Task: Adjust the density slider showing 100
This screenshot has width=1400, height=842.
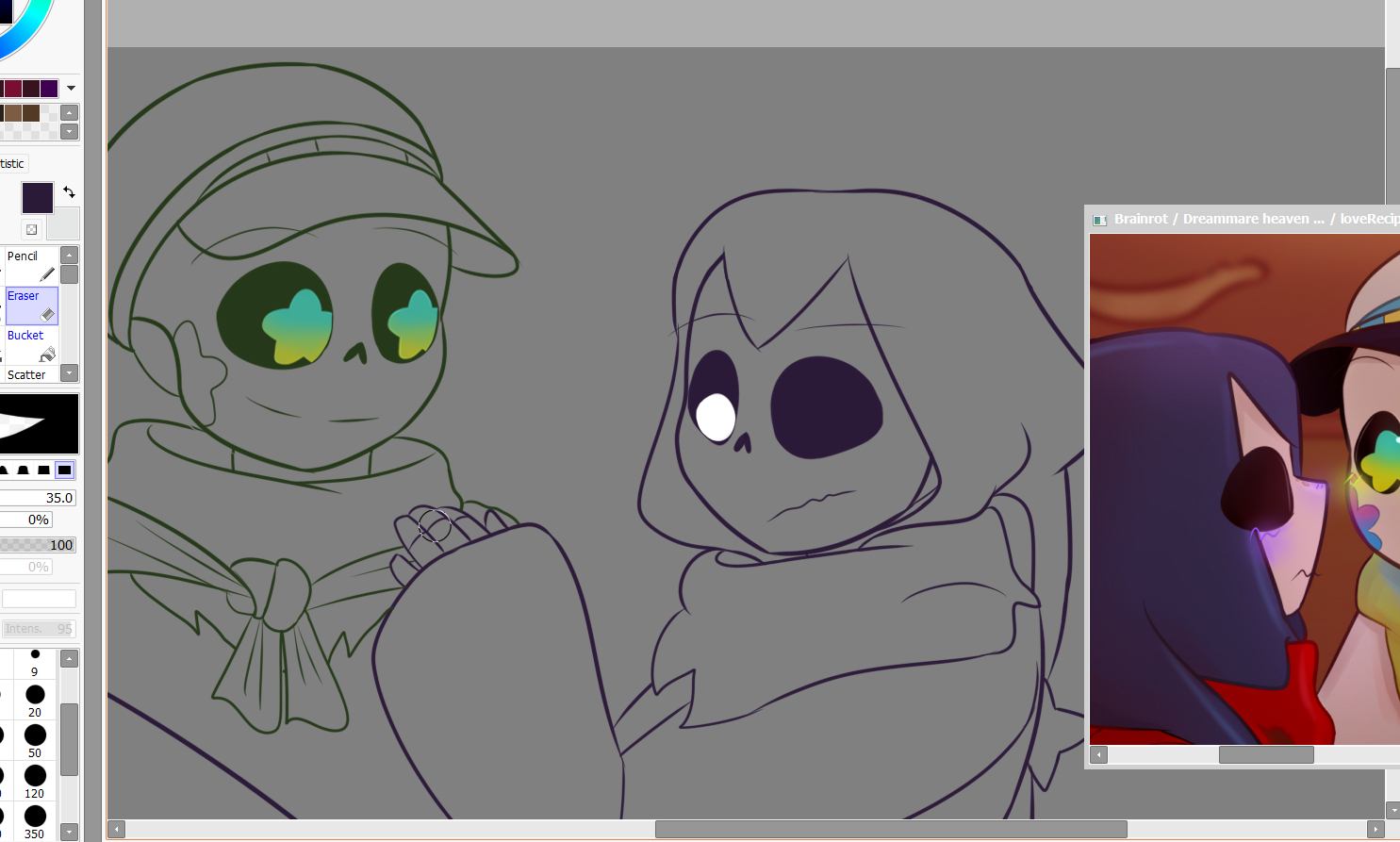Action: pyautogui.click(x=38, y=545)
